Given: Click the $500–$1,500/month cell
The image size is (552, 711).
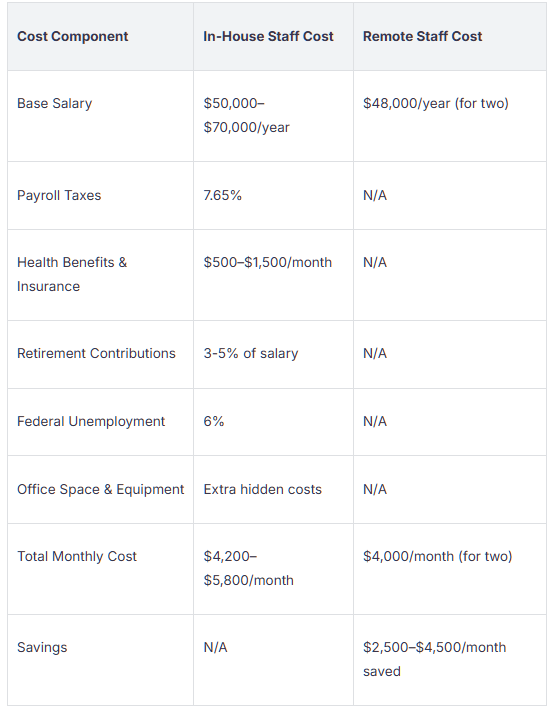Looking at the screenshot, I should coord(268,263).
